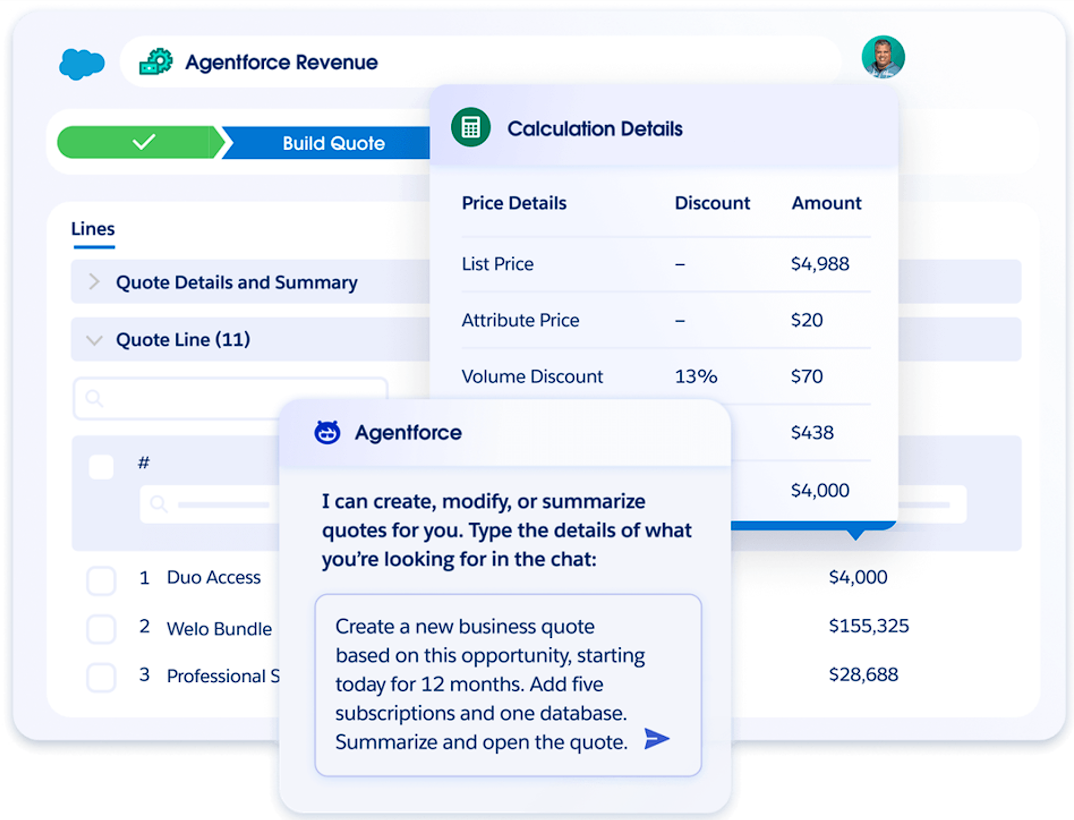The height and width of the screenshot is (820, 1074).
Task: Click the $20 attribute price amount
Action: click(x=807, y=320)
